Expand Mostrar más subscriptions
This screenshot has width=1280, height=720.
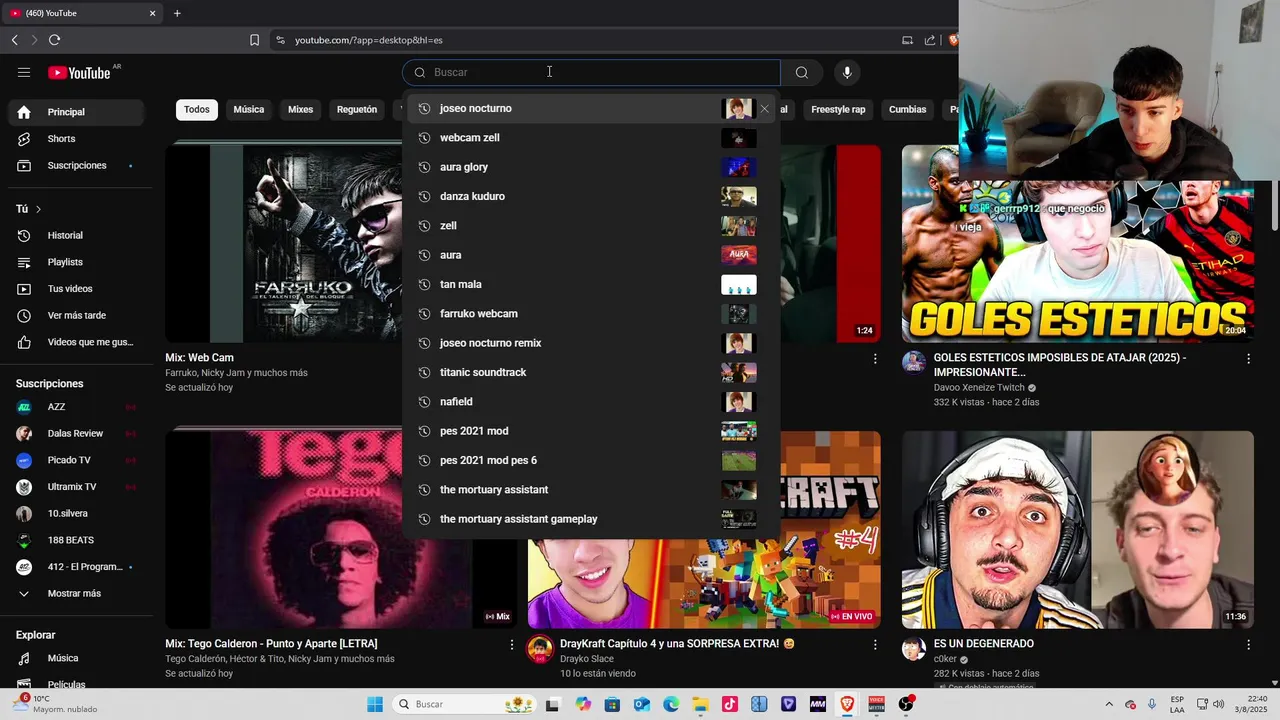tap(76, 594)
